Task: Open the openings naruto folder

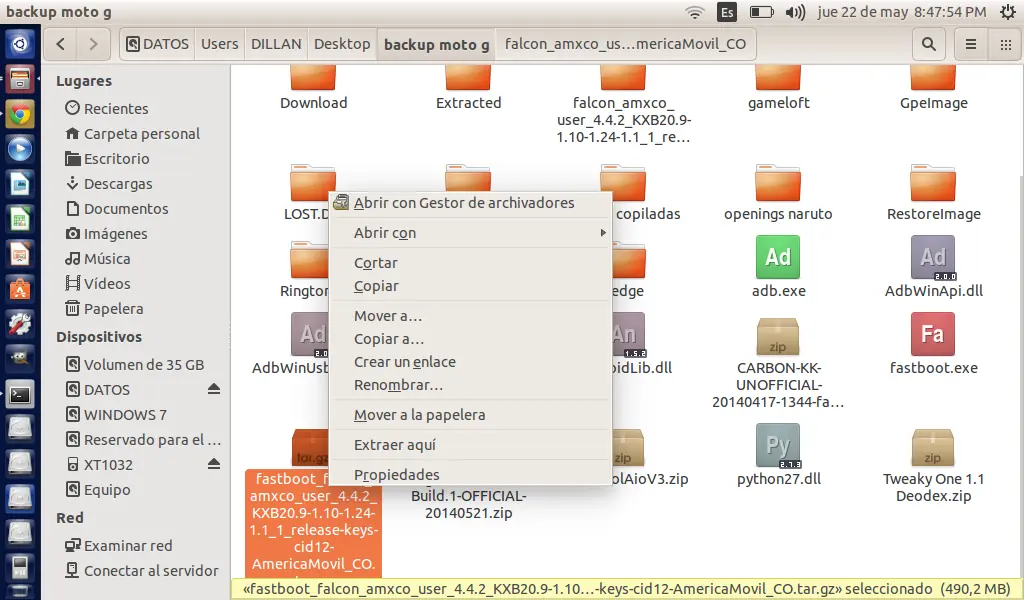Action: 778,183
